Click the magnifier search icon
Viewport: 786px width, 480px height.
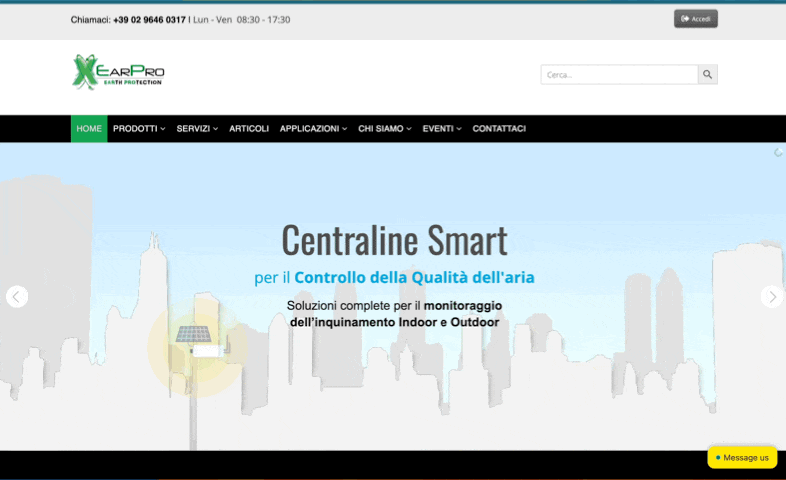click(707, 75)
